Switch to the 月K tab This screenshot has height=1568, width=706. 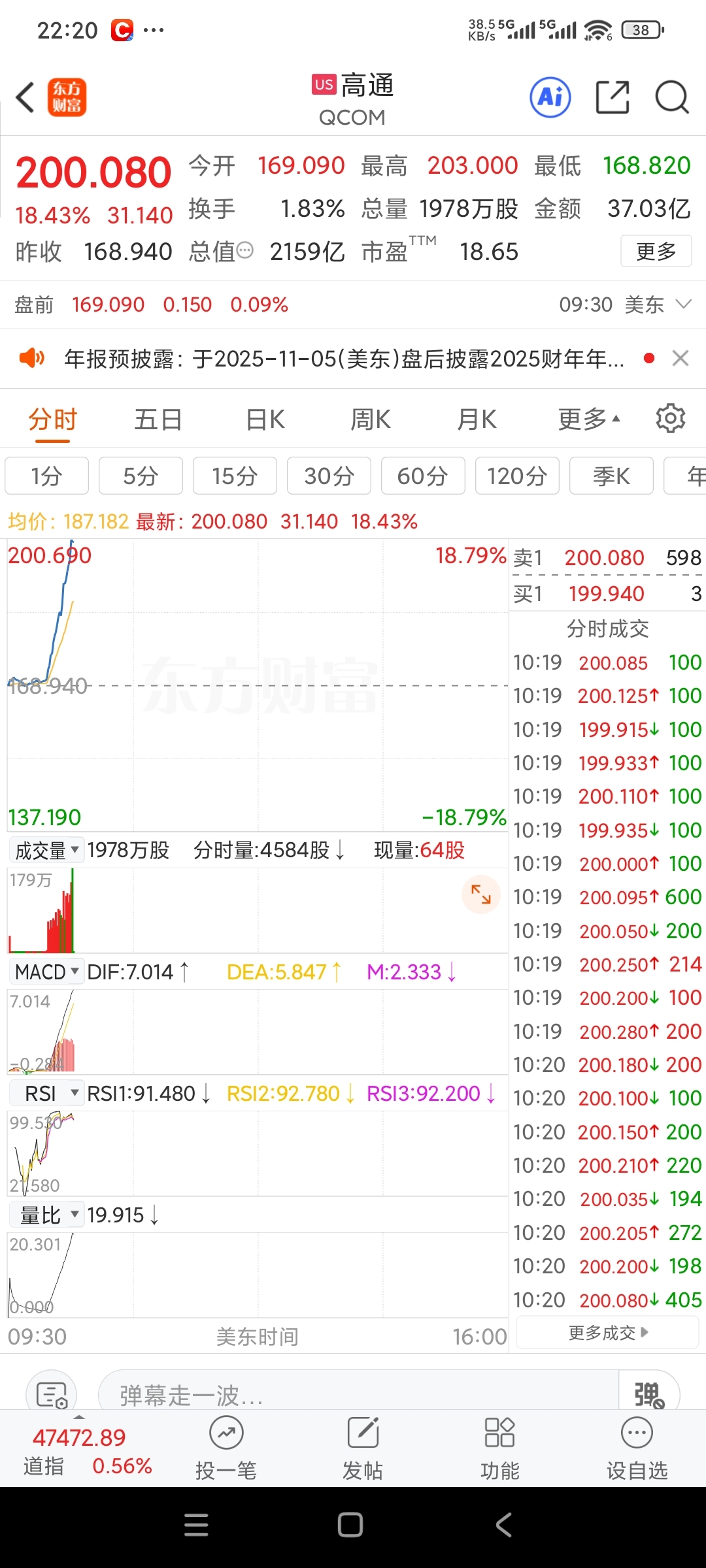pyautogui.click(x=477, y=419)
